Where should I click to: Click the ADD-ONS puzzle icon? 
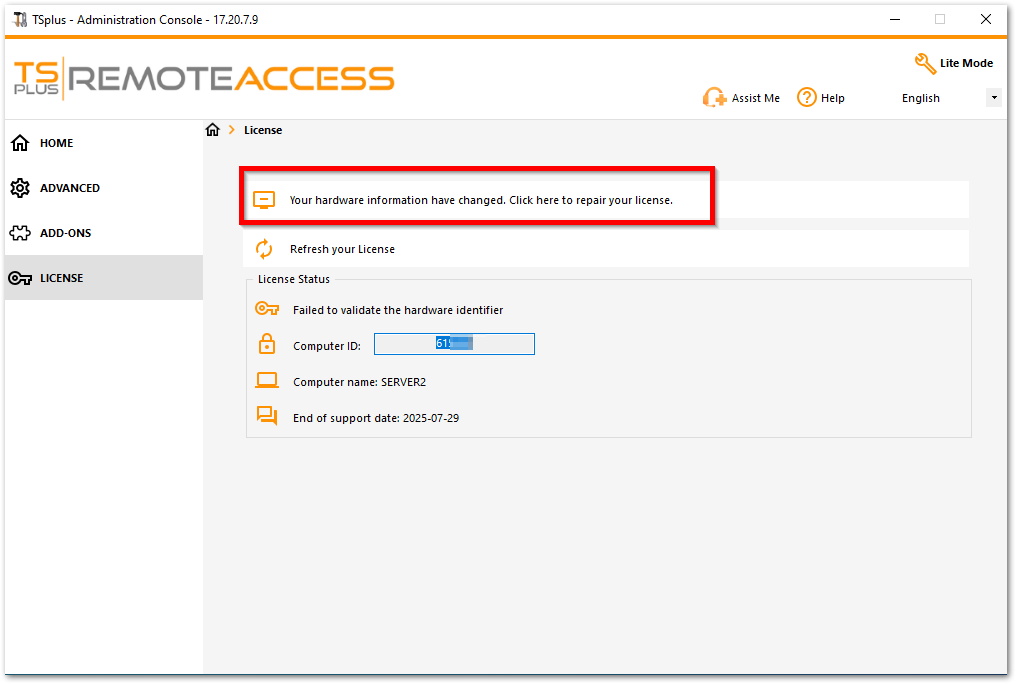coord(21,233)
